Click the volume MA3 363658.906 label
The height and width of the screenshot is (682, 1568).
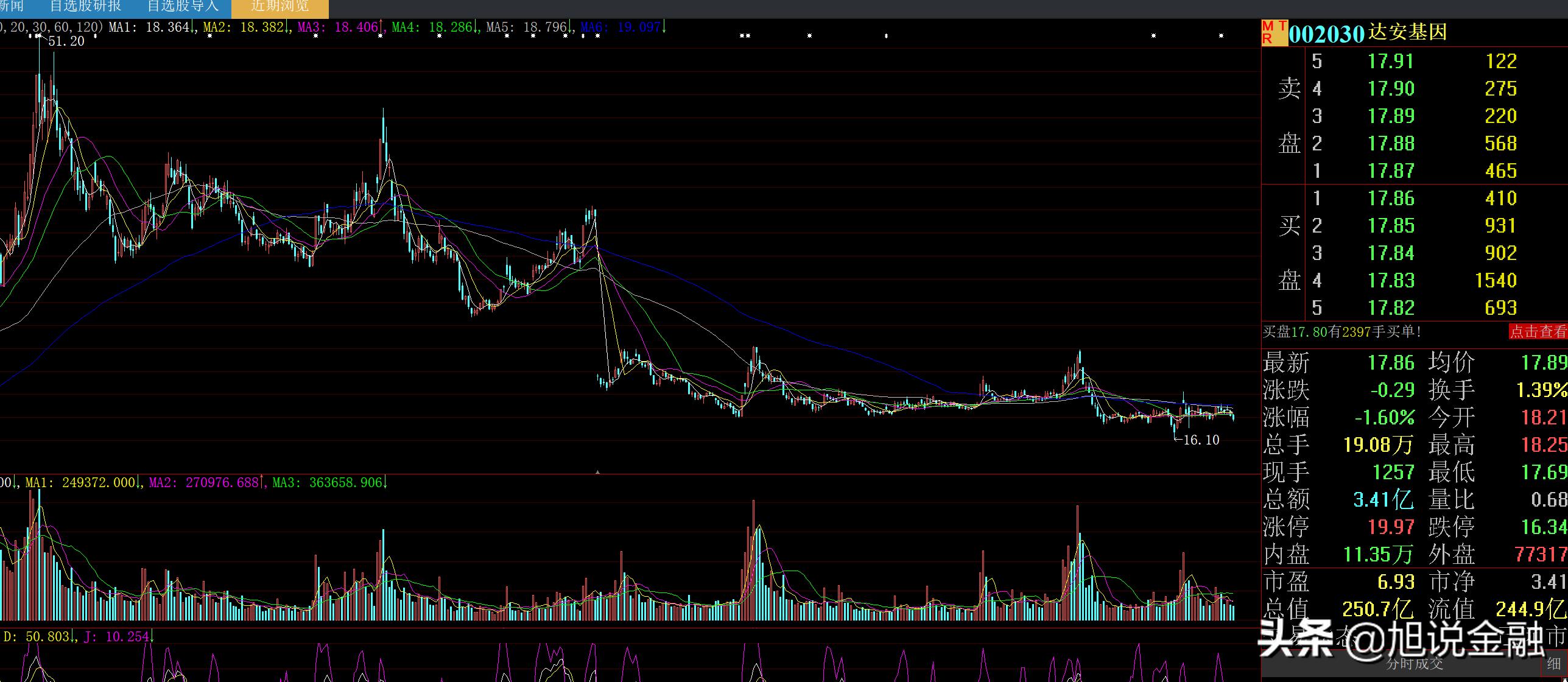328,483
